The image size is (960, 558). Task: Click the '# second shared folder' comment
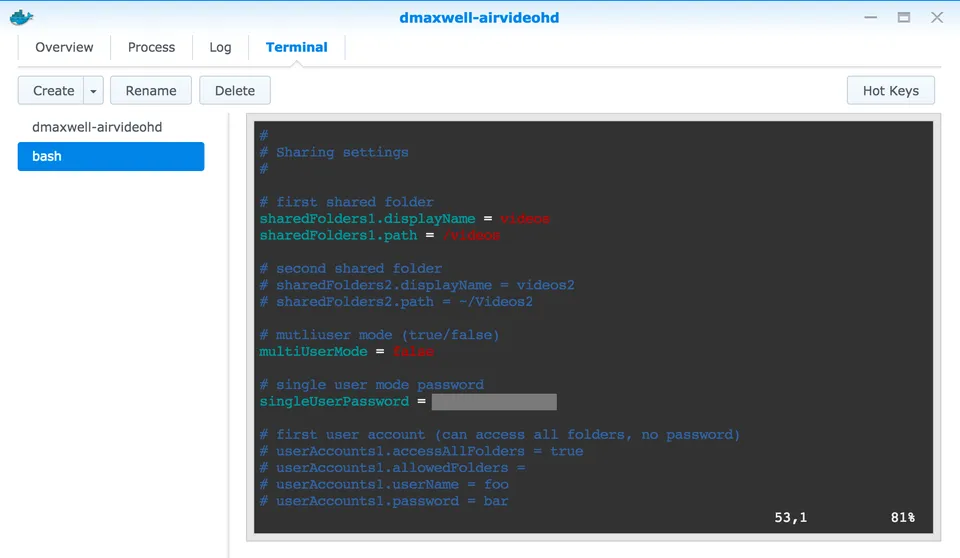[350, 268]
